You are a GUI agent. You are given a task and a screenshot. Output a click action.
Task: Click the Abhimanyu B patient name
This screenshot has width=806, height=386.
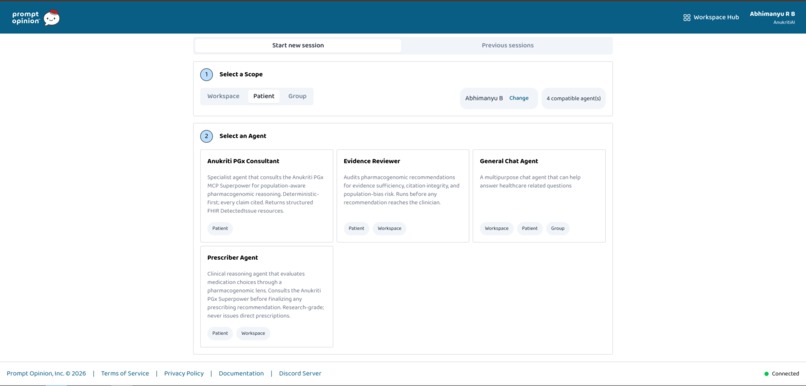484,98
